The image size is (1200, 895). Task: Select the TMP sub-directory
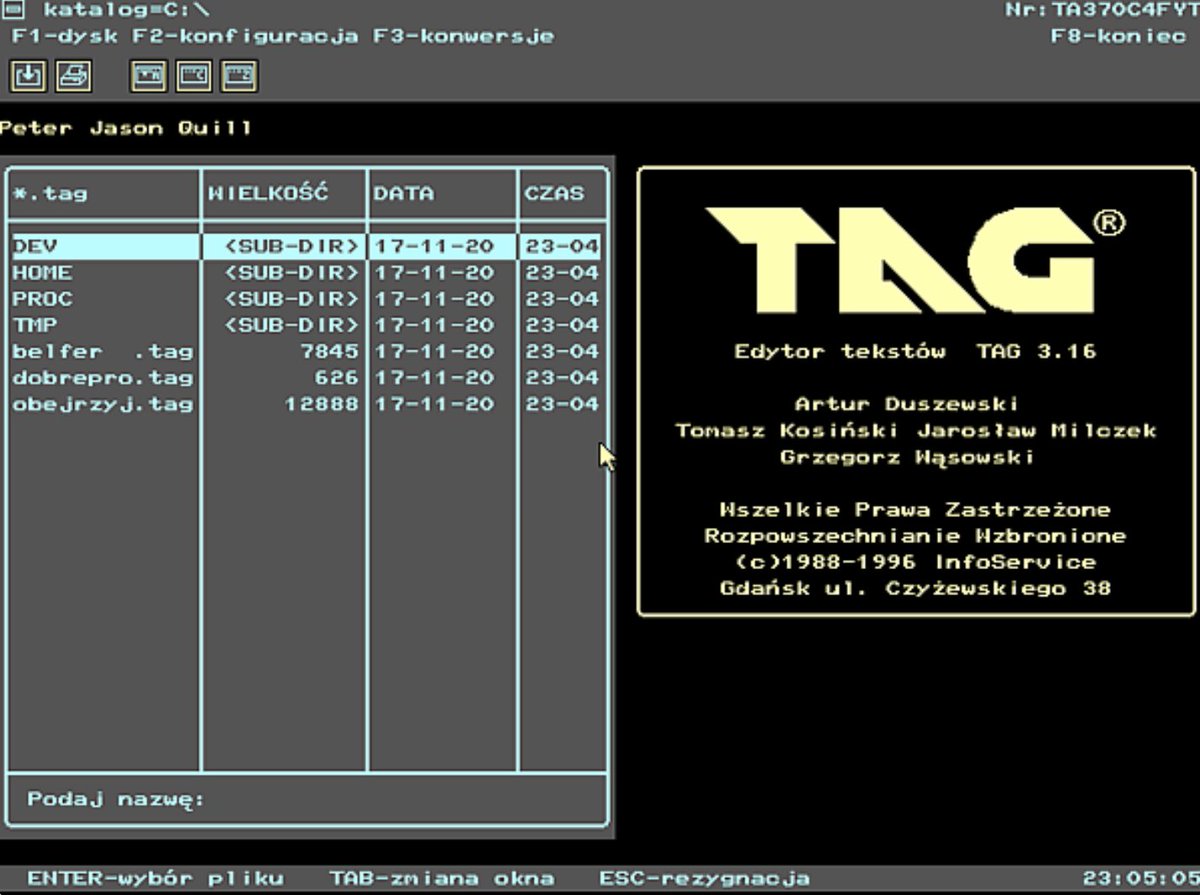coord(306,325)
